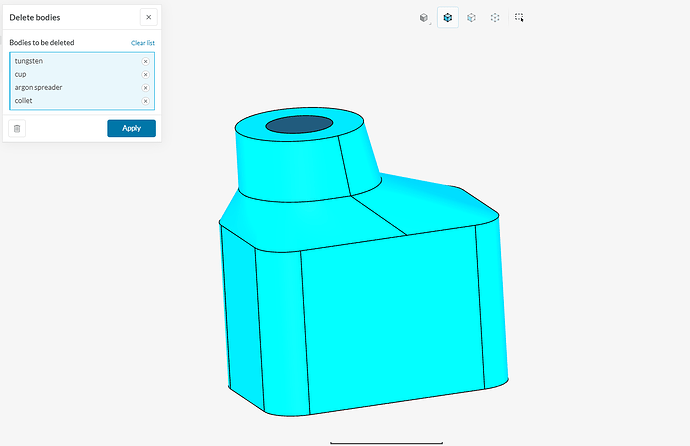The width and height of the screenshot is (690, 446).
Task: Click the trash can delete icon
Action: coord(17,128)
